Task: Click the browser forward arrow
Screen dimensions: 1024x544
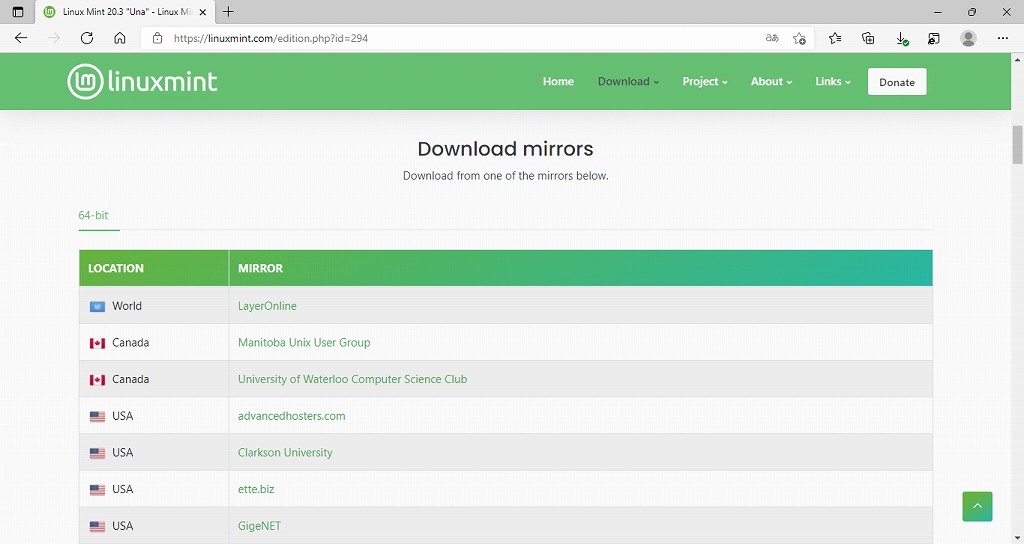Action: [54, 38]
